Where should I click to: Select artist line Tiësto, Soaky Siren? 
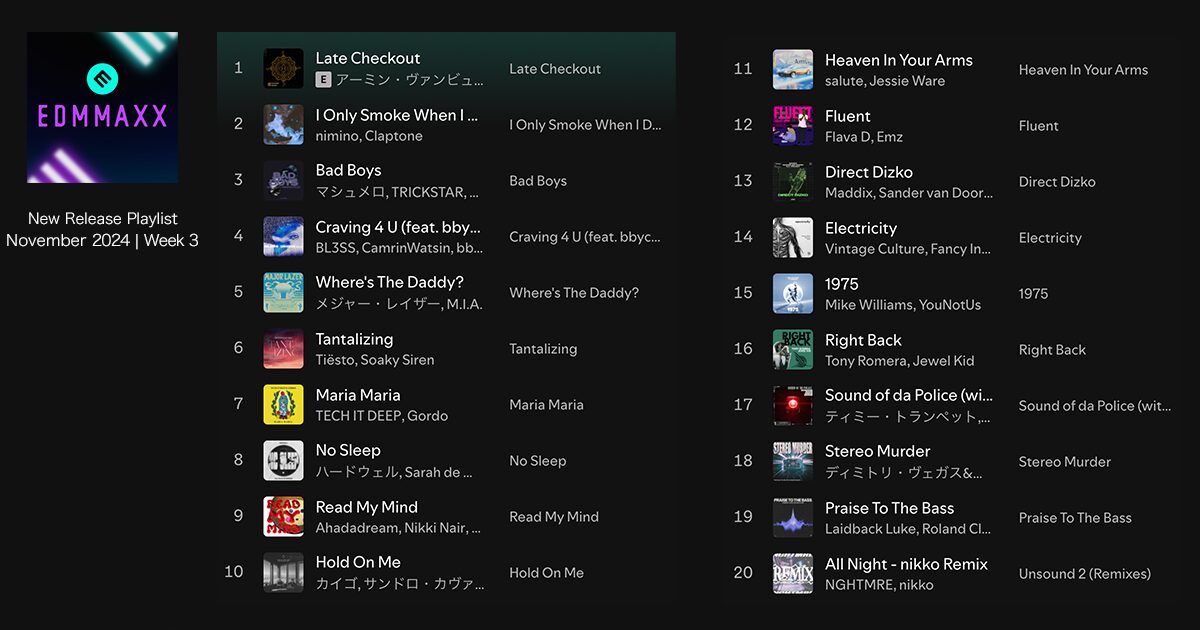click(375, 360)
